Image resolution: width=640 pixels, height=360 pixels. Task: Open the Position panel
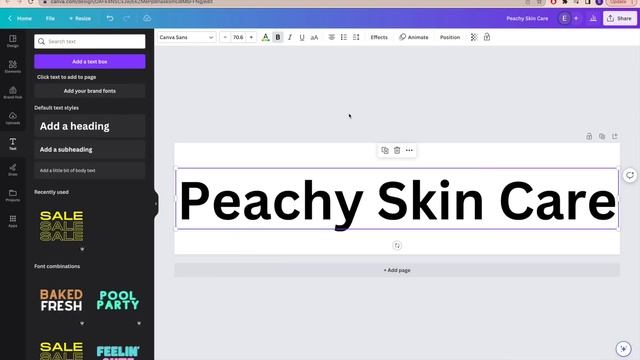[450, 37]
